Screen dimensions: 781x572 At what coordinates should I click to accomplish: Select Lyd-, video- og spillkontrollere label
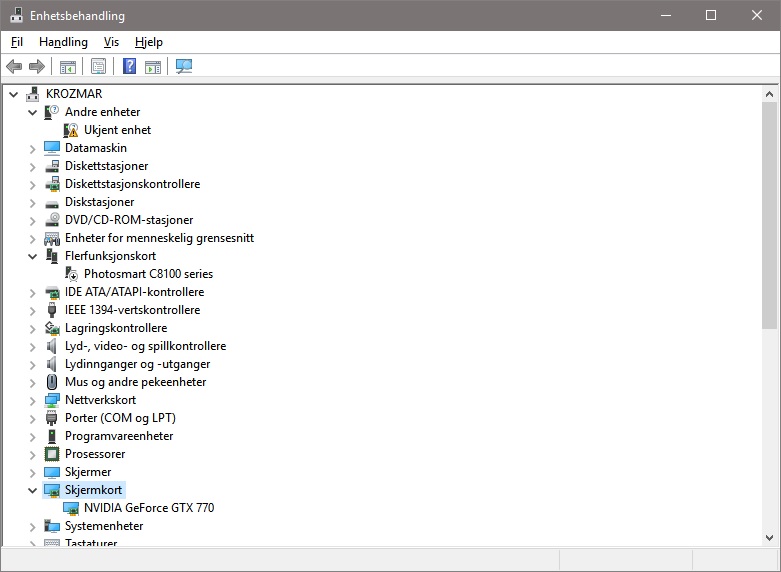click(x=145, y=346)
